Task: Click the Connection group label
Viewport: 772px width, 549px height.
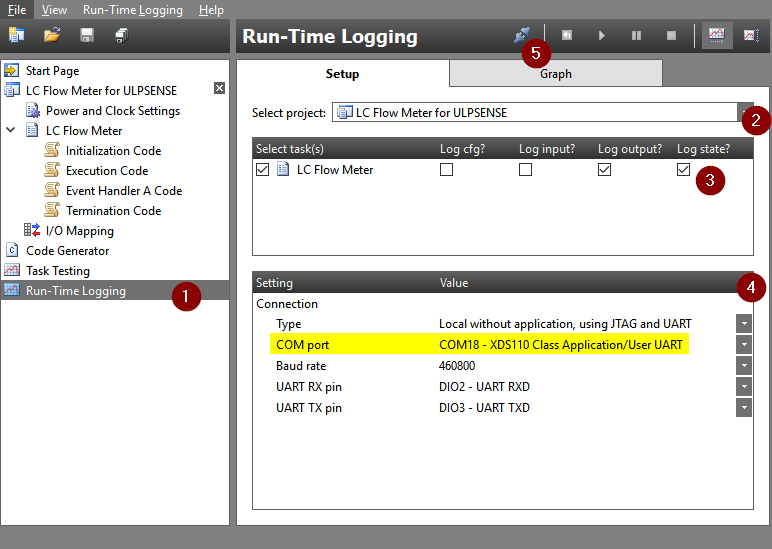Action: pyautogui.click(x=287, y=304)
